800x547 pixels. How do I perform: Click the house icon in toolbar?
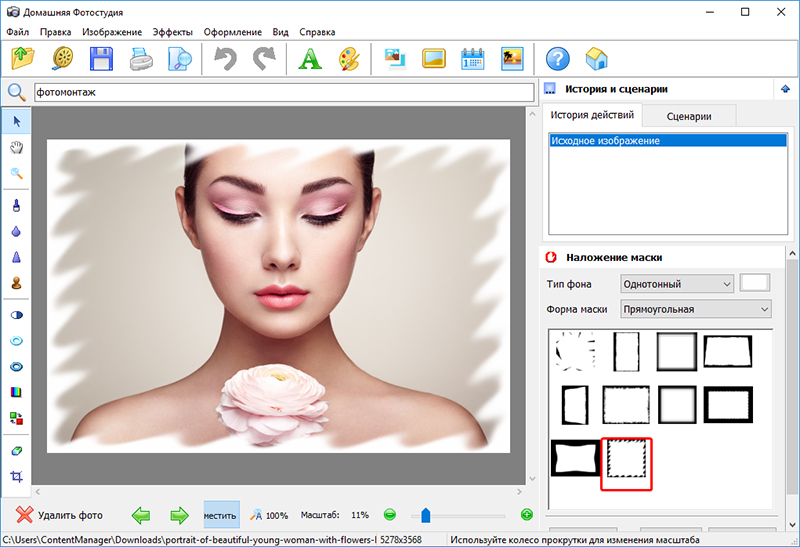[x=596, y=59]
